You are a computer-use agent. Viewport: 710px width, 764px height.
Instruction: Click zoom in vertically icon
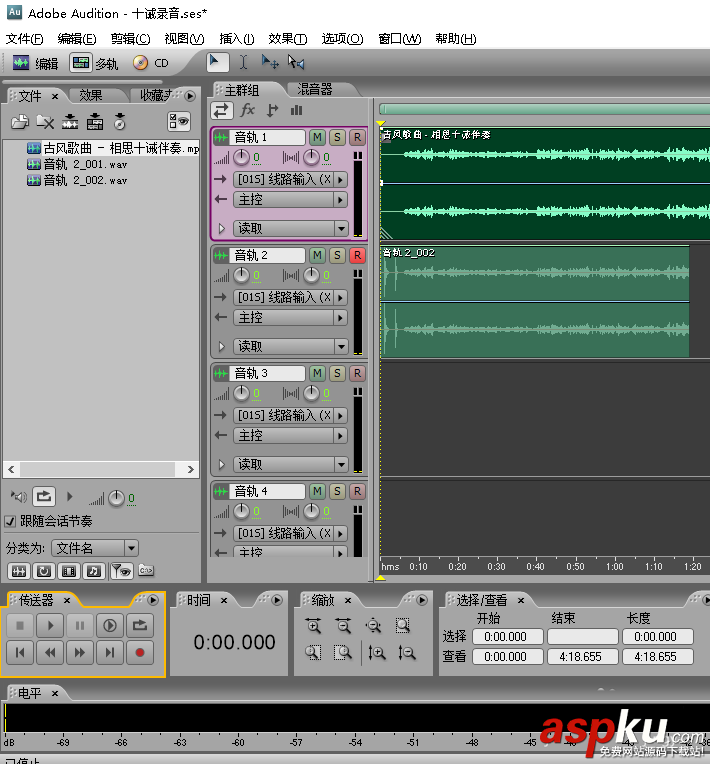pos(377,652)
